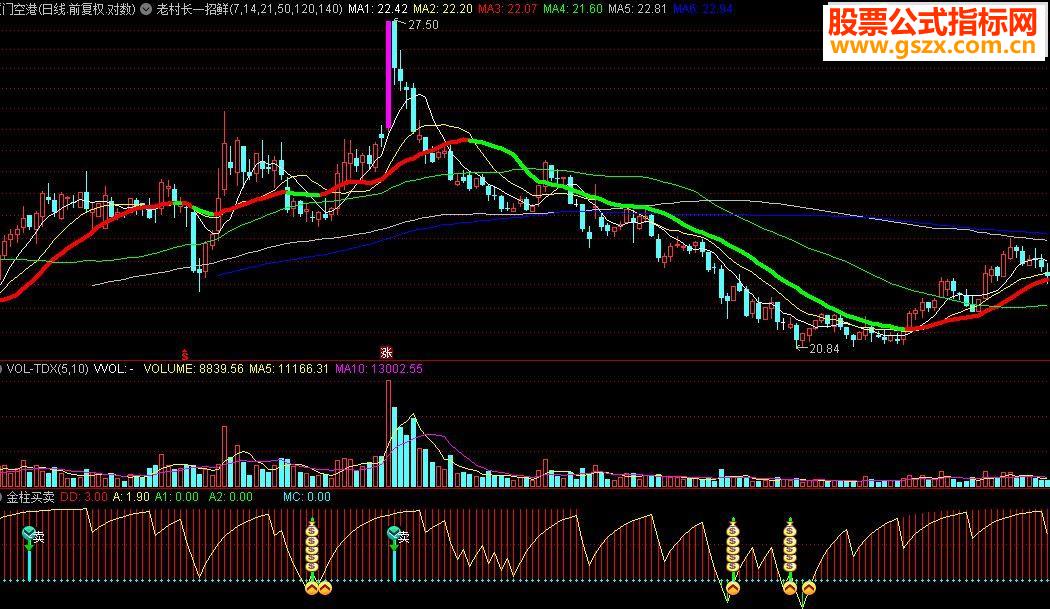
Task: Click the A2: 0.00 value
Action: 230,497
